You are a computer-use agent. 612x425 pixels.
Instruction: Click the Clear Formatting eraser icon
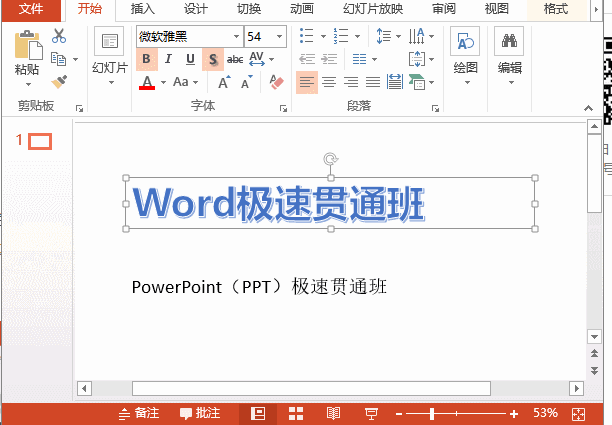click(277, 82)
